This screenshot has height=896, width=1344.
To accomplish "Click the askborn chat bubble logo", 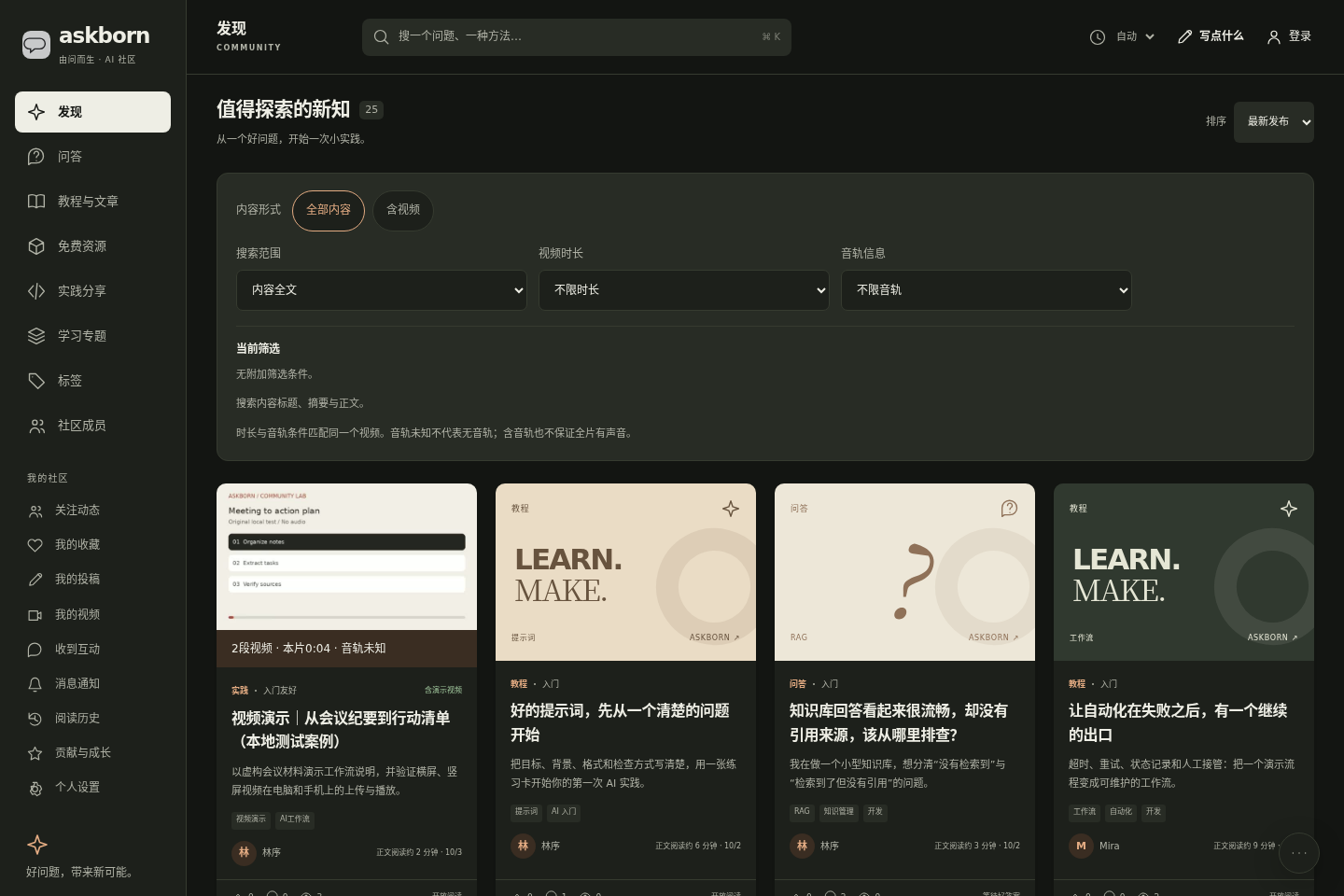I will click(36, 44).
